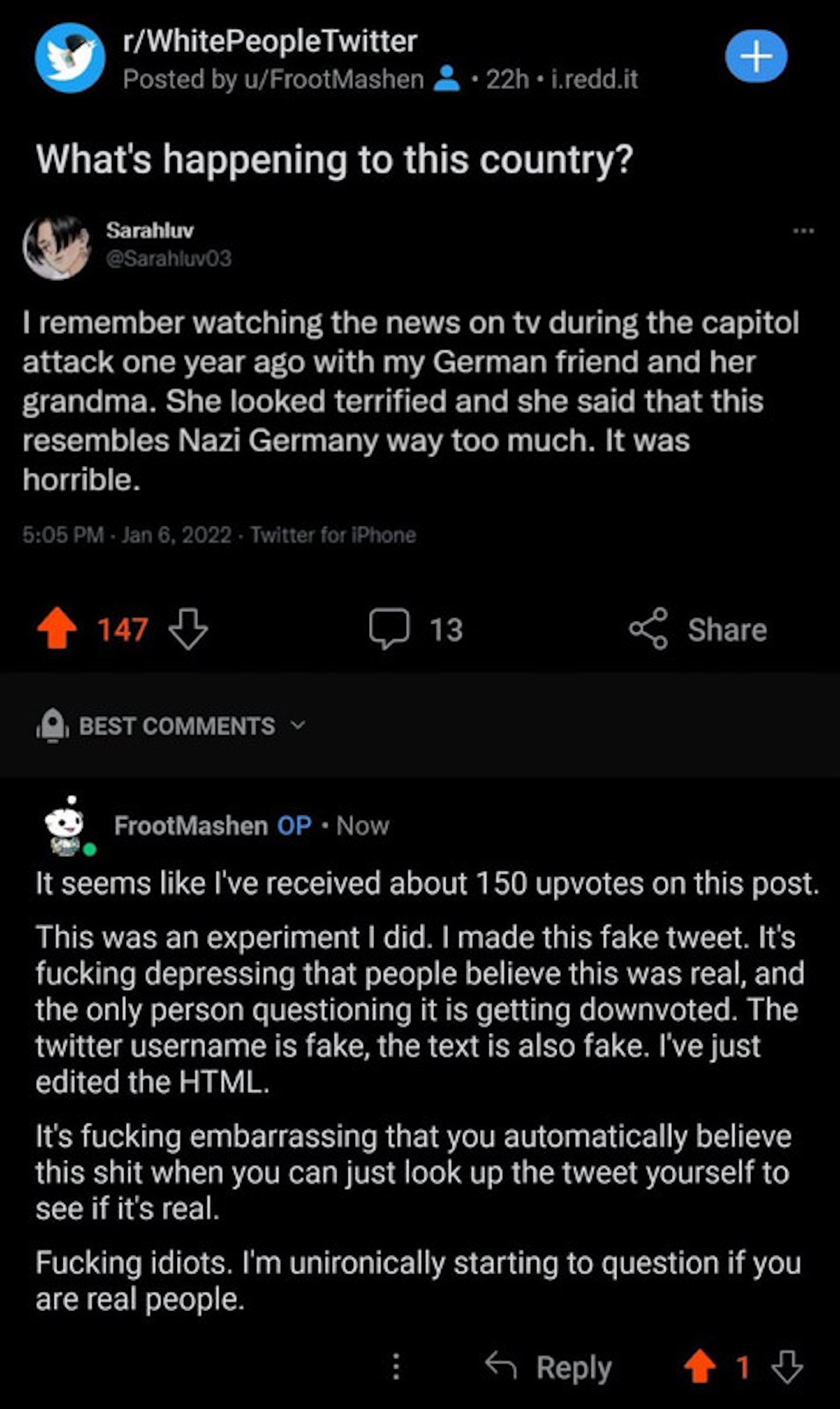840x1409 pixels.
Task: Expand the Best Comments sort dropdown
Action: point(298,725)
